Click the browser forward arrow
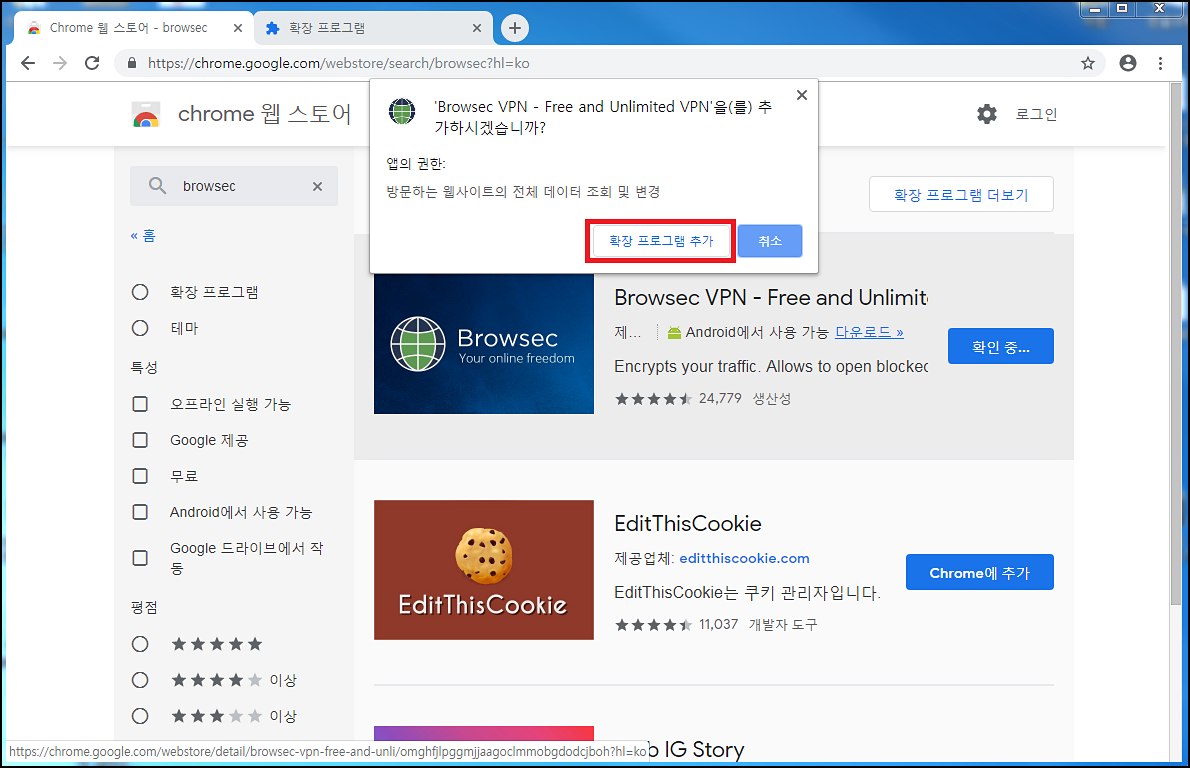The width and height of the screenshot is (1190, 768). [60, 63]
